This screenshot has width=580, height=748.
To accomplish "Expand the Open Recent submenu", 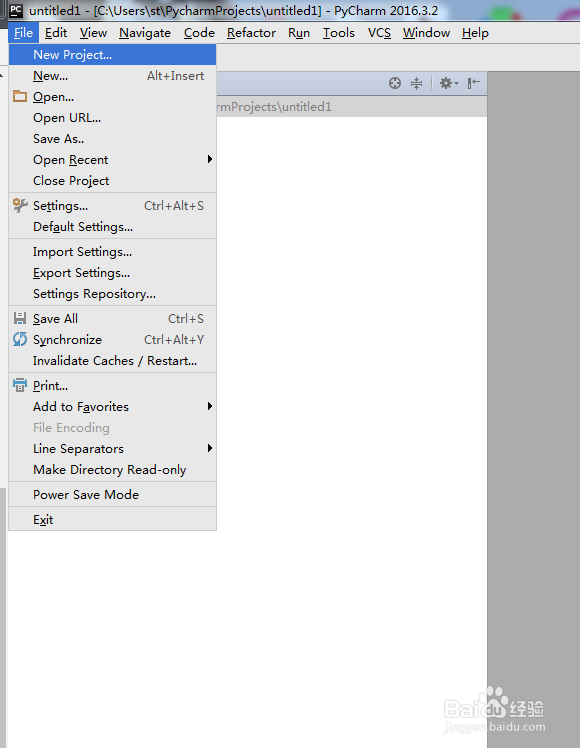I will click(113, 160).
